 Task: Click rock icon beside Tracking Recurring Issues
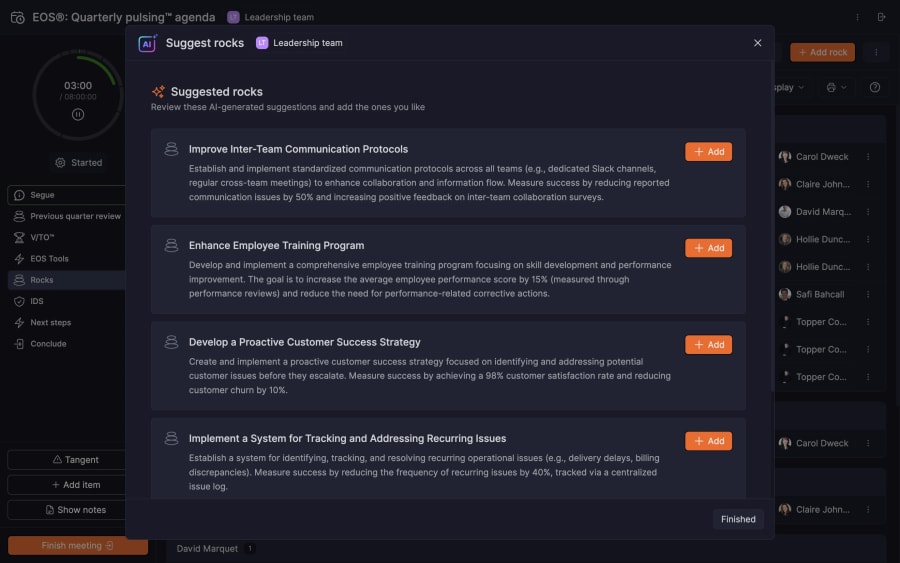pos(171,438)
